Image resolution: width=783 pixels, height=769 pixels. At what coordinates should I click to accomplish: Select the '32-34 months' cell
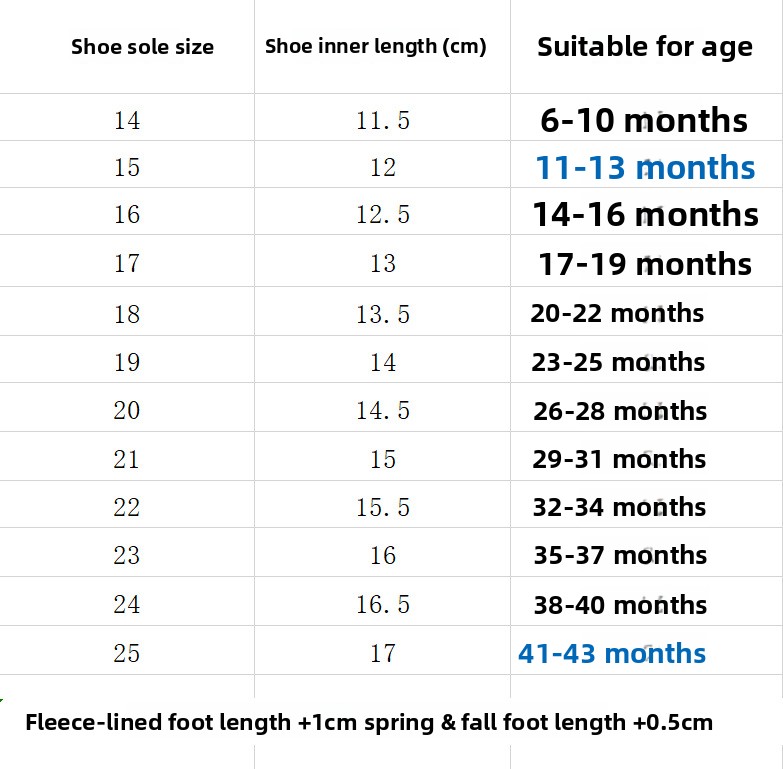click(619, 507)
